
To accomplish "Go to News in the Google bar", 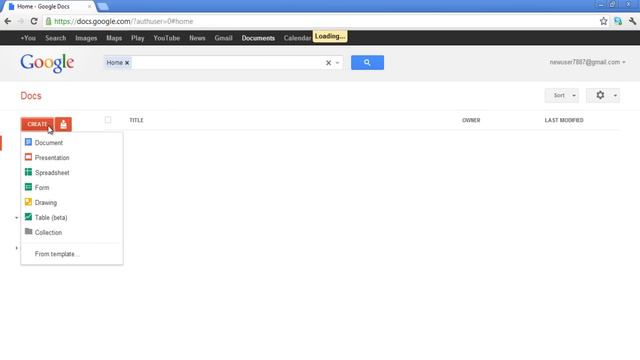I will click(x=197, y=38).
